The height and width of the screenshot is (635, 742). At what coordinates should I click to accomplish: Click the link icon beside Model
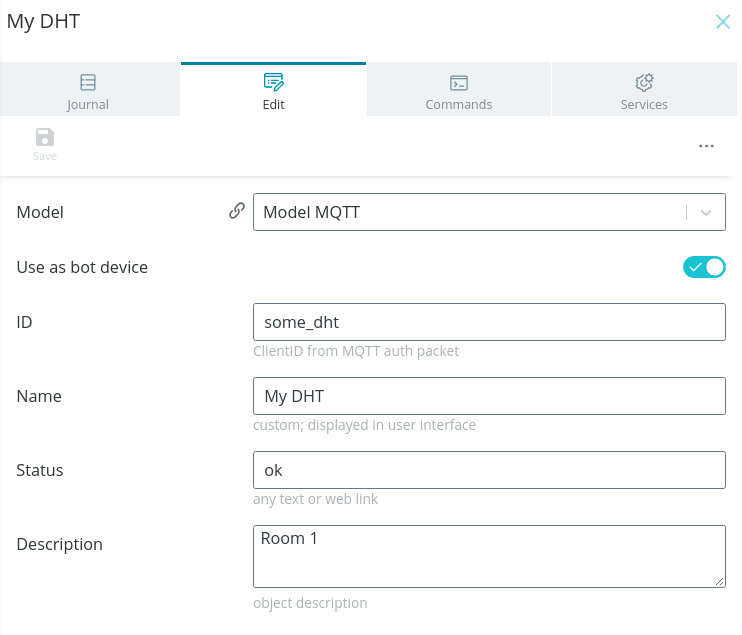point(237,211)
